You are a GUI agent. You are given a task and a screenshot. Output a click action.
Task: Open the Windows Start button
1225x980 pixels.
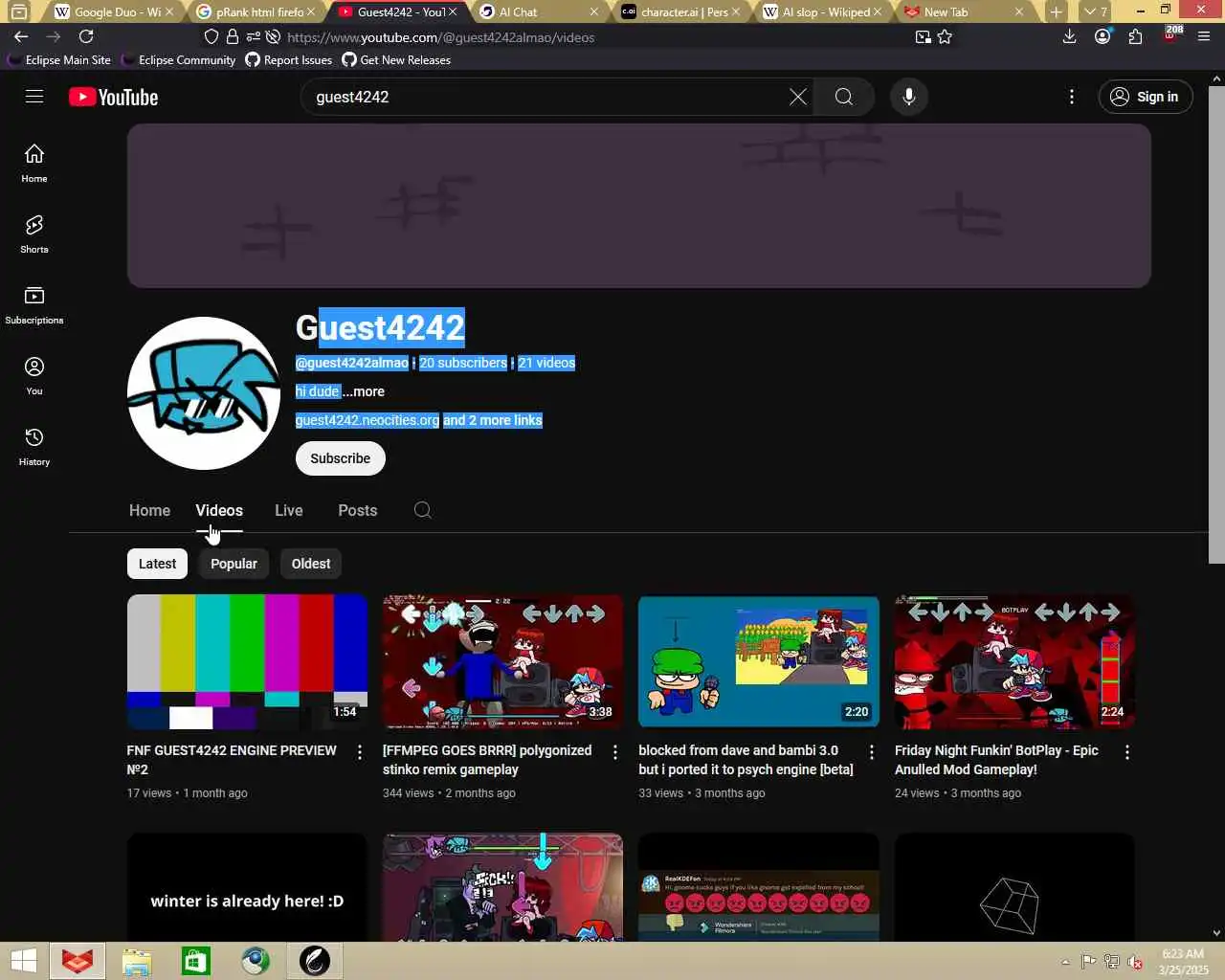[23, 961]
